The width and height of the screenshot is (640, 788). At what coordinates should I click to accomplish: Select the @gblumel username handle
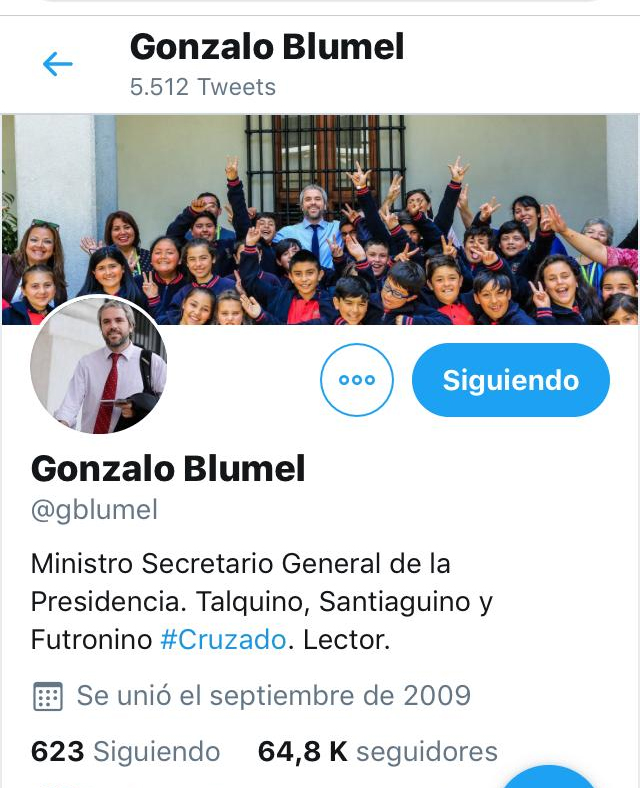(x=94, y=510)
